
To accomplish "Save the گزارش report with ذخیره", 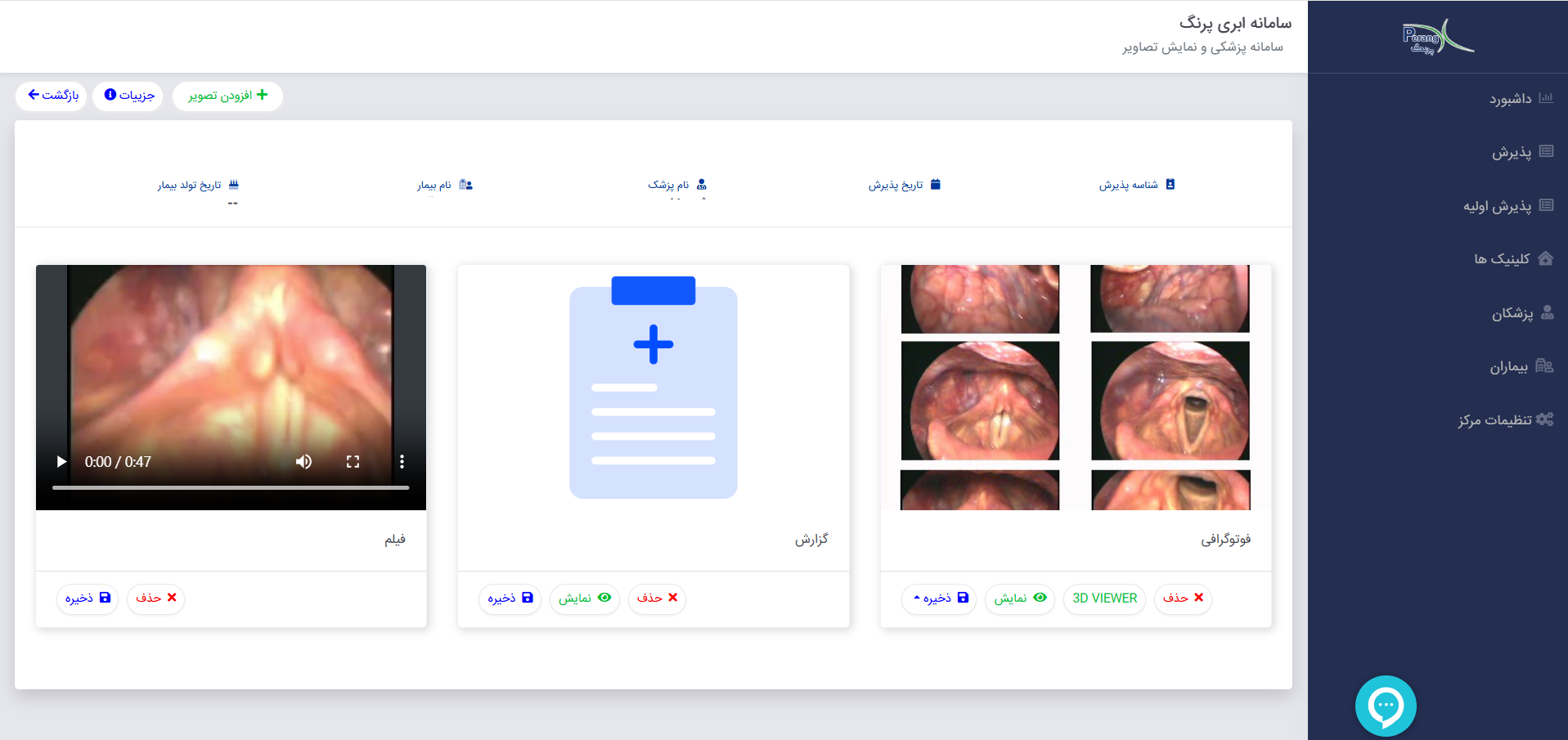I will (x=510, y=599).
